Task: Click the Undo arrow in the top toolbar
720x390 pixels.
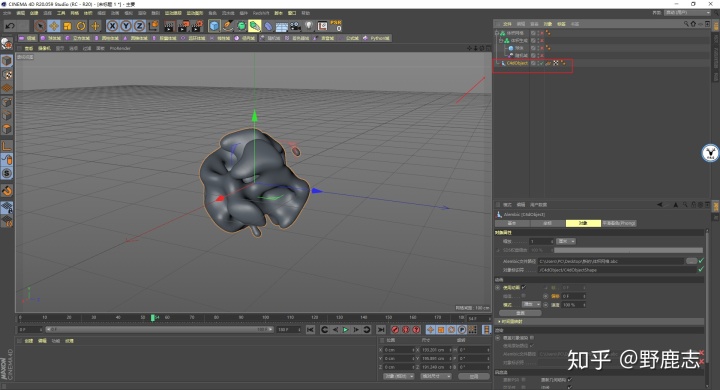Action: pos(9,26)
